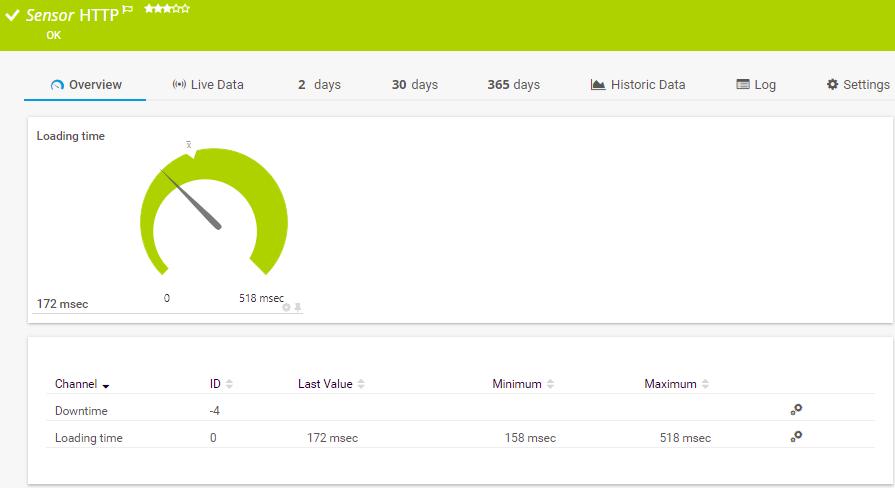Open channel settings gears for Downtime row
The image size is (895, 488).
click(x=796, y=409)
